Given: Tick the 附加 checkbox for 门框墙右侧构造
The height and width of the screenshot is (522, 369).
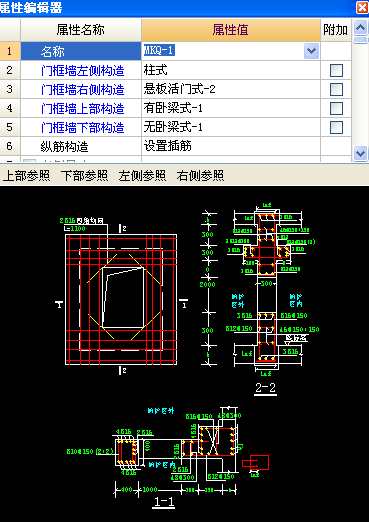Looking at the screenshot, I should (x=336, y=89).
